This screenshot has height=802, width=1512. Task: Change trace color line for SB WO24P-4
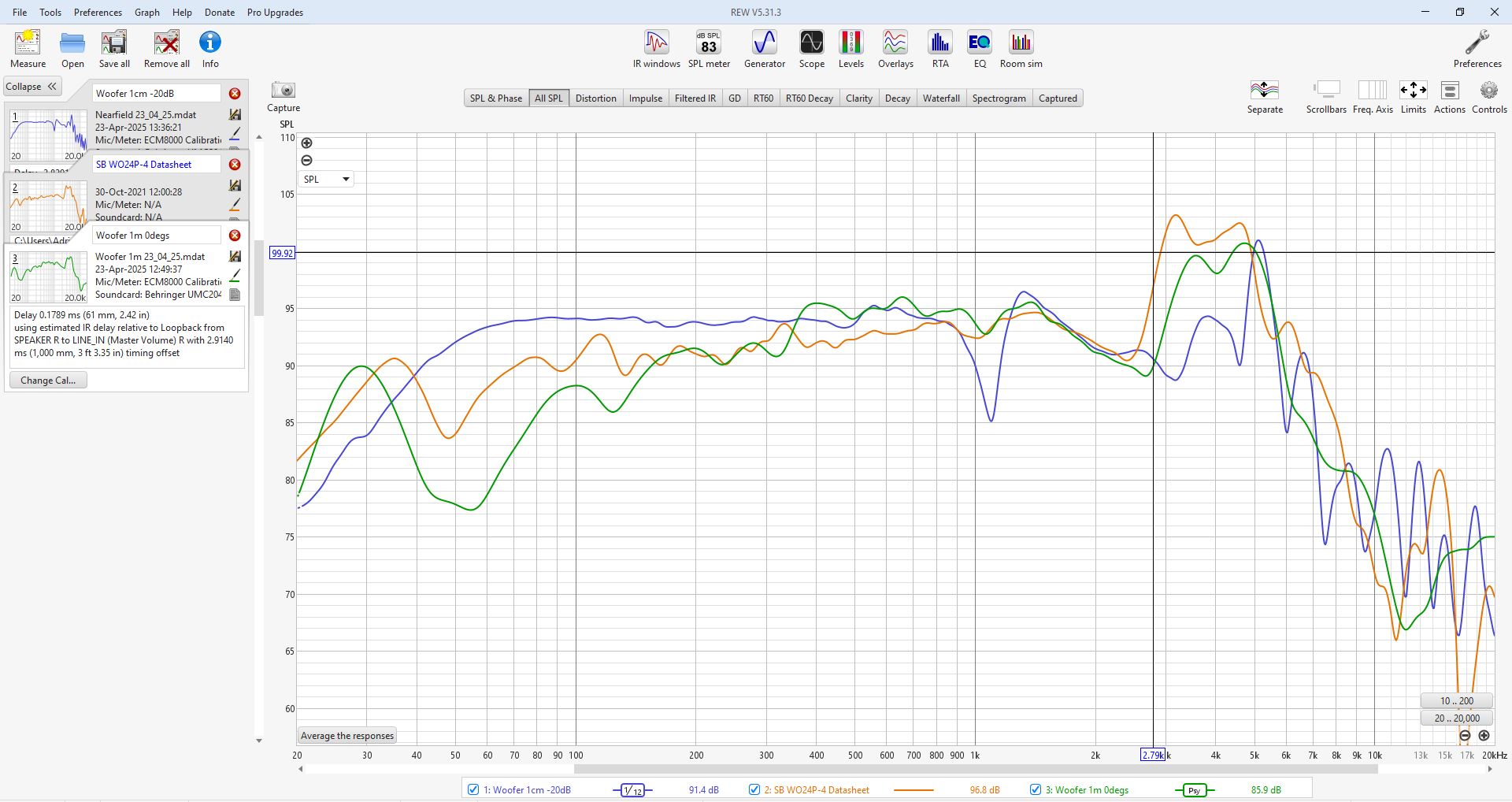(x=235, y=205)
